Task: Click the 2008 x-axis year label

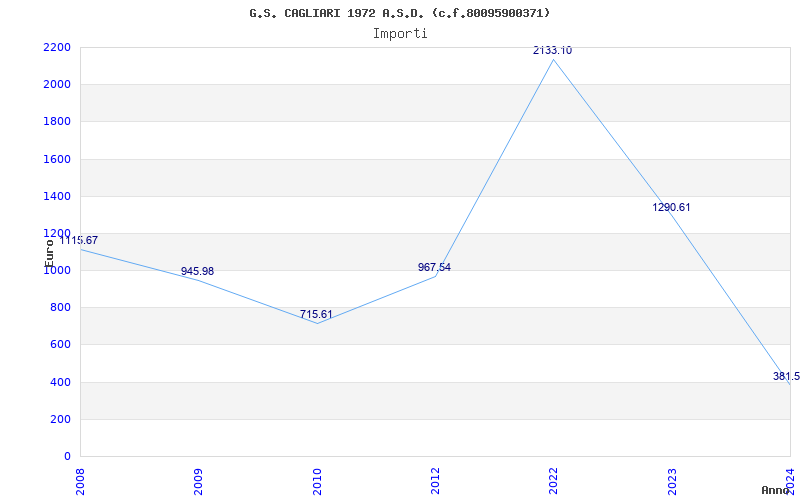Action: (81, 481)
